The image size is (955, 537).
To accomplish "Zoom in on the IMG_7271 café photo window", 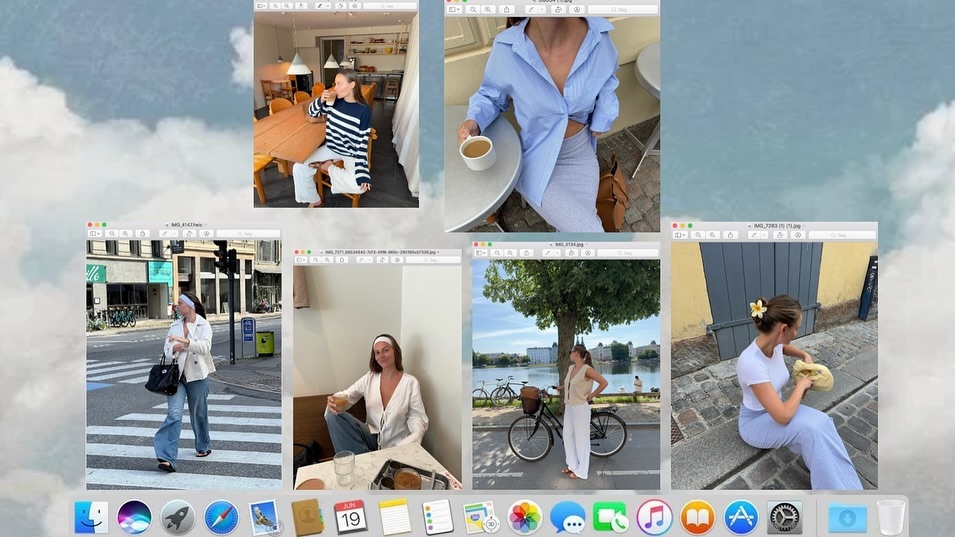I will [328, 260].
